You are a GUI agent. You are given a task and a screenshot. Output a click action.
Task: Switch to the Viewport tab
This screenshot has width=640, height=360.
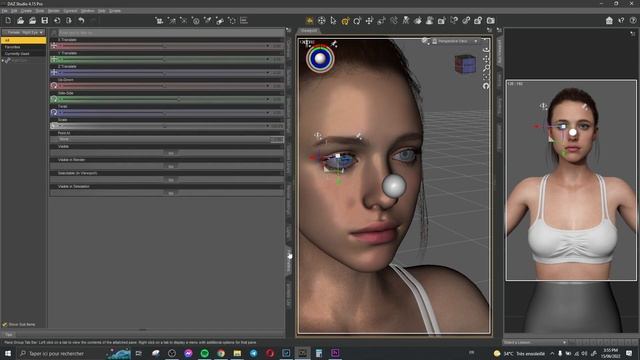[309, 31]
